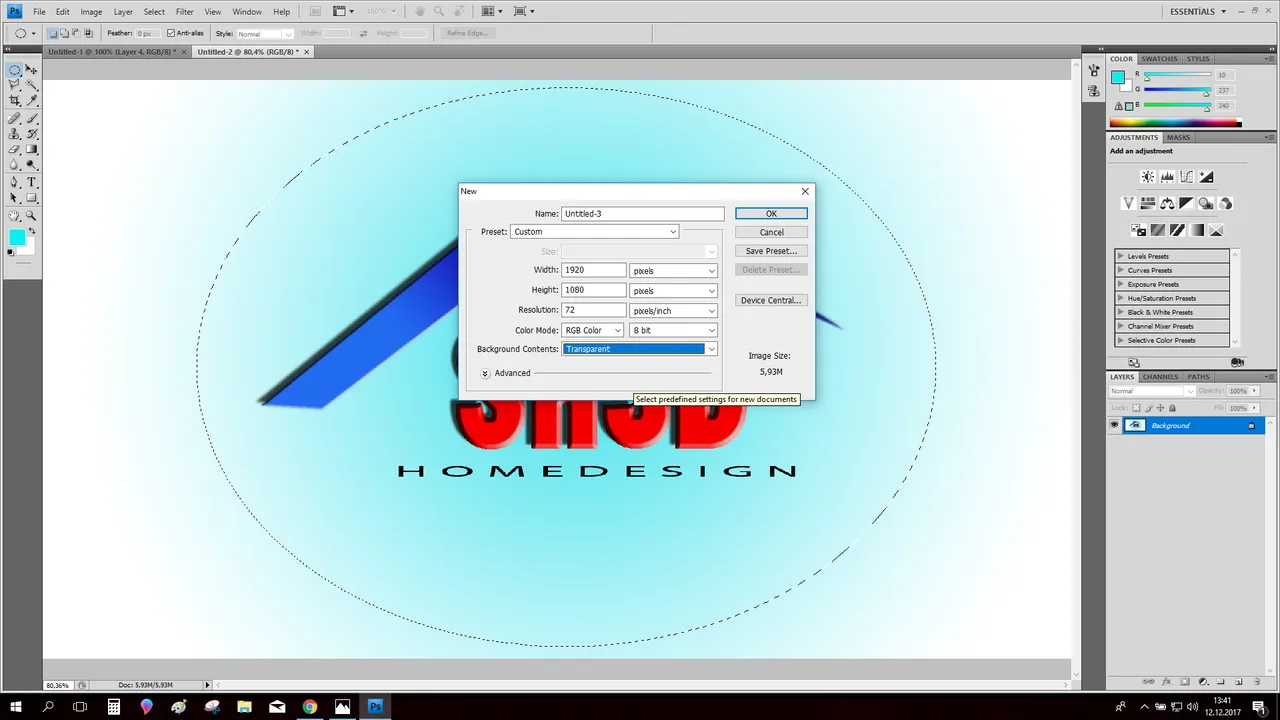Switch to the Masks tab
Image resolution: width=1280 pixels, height=720 pixels.
[1179, 137]
